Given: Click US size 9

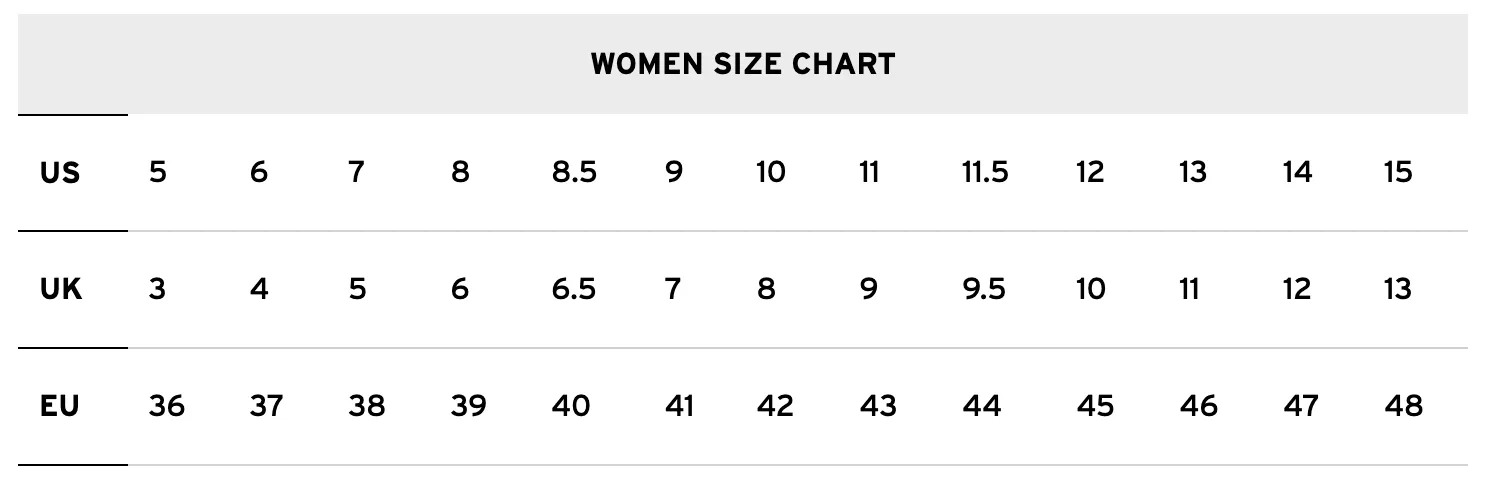Looking at the screenshot, I should (x=674, y=173).
